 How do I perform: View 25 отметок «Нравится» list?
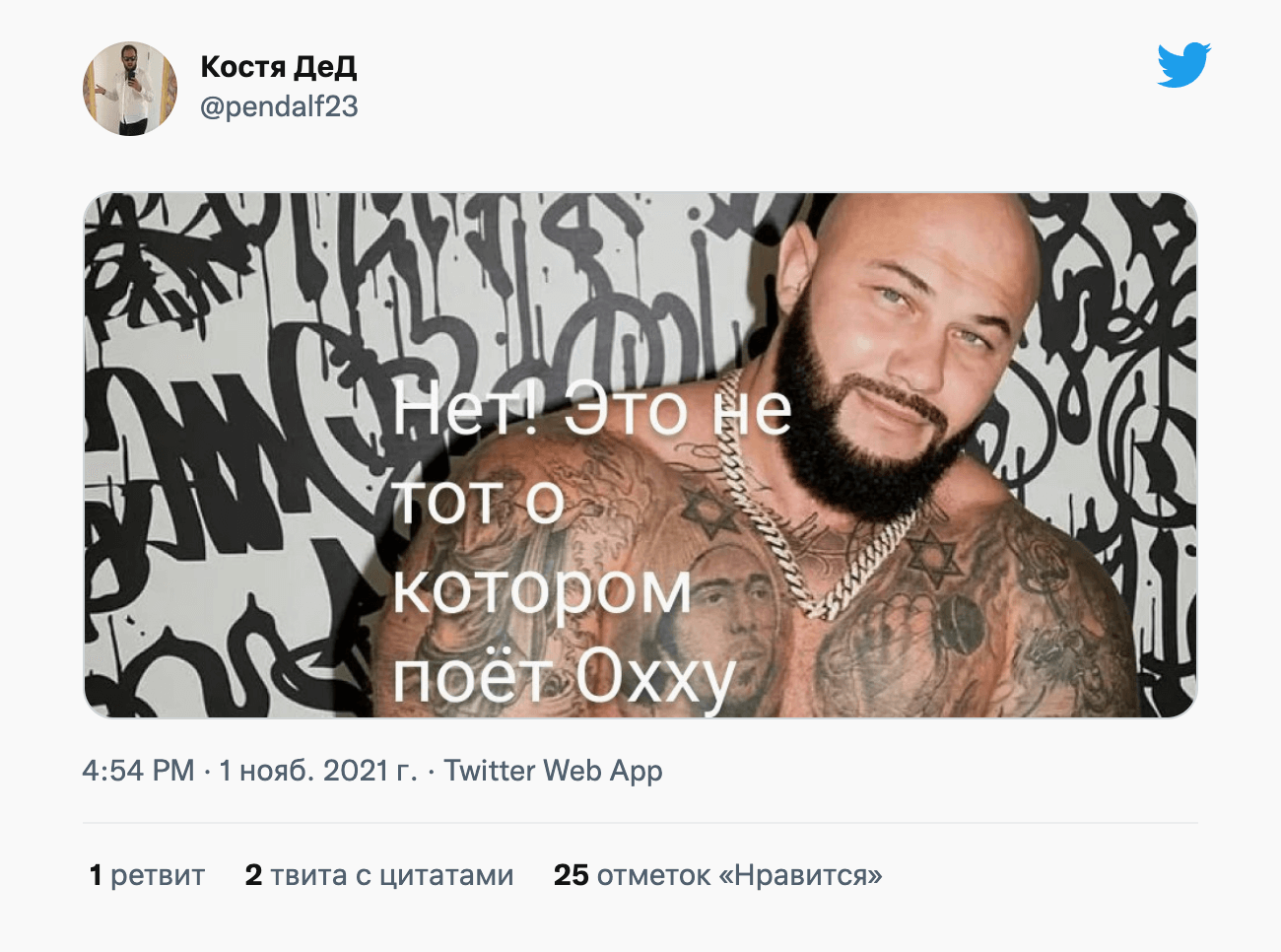[717, 875]
